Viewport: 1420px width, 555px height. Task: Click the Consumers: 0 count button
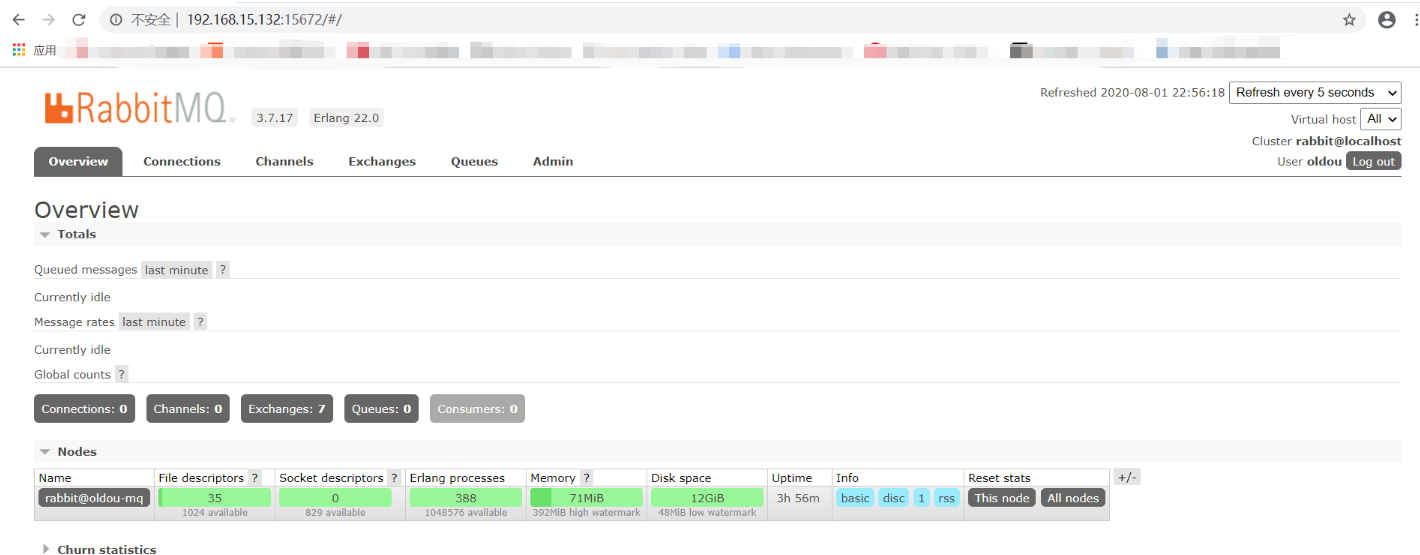coord(477,409)
